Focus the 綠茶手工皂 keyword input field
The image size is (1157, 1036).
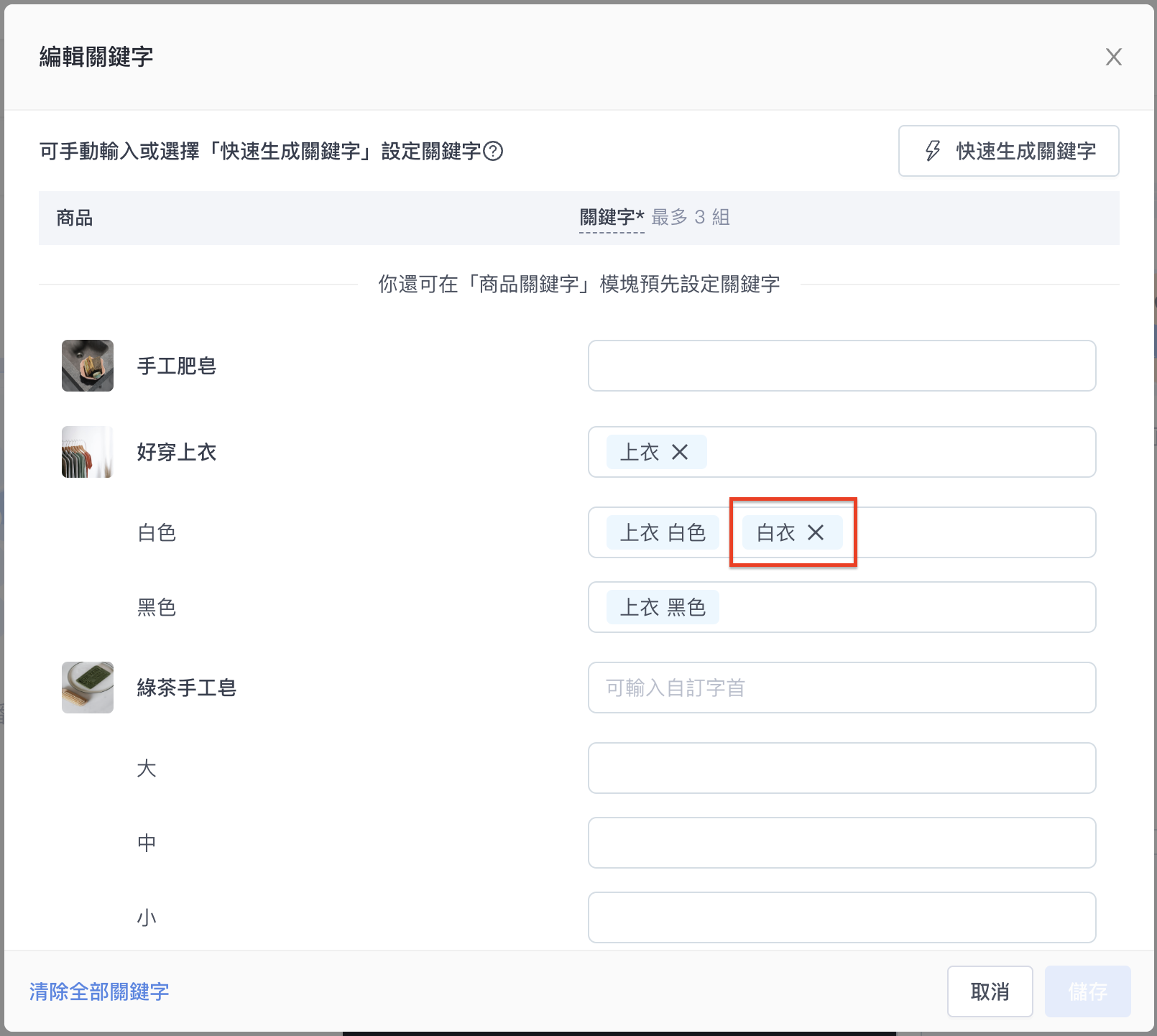click(x=842, y=688)
